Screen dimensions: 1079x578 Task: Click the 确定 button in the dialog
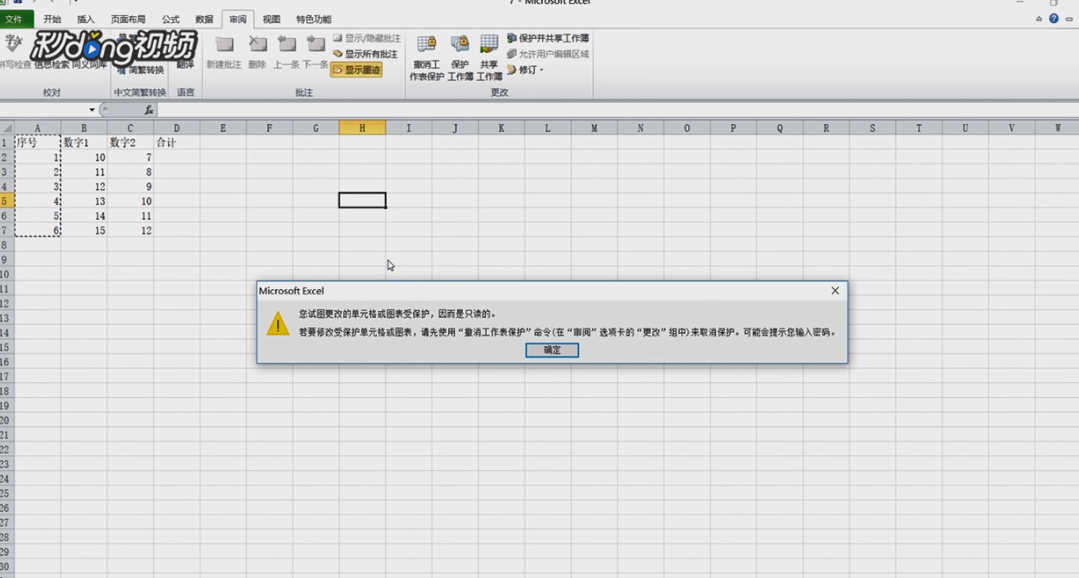(x=552, y=350)
